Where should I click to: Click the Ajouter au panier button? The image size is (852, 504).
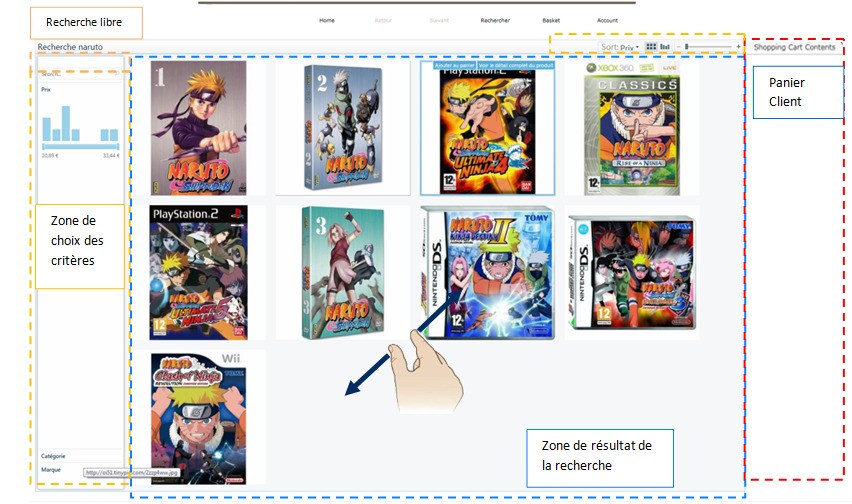click(x=455, y=65)
